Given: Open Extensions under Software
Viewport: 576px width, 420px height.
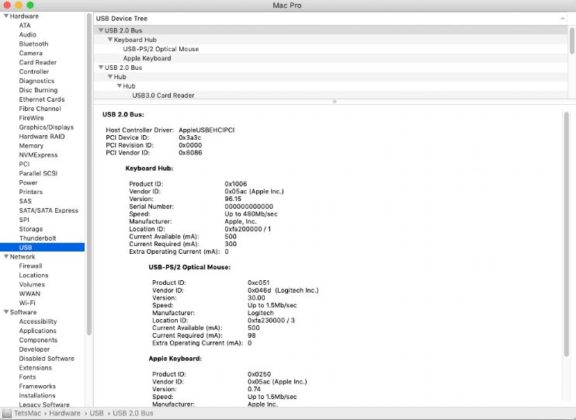Looking at the screenshot, I should pos(35,367).
